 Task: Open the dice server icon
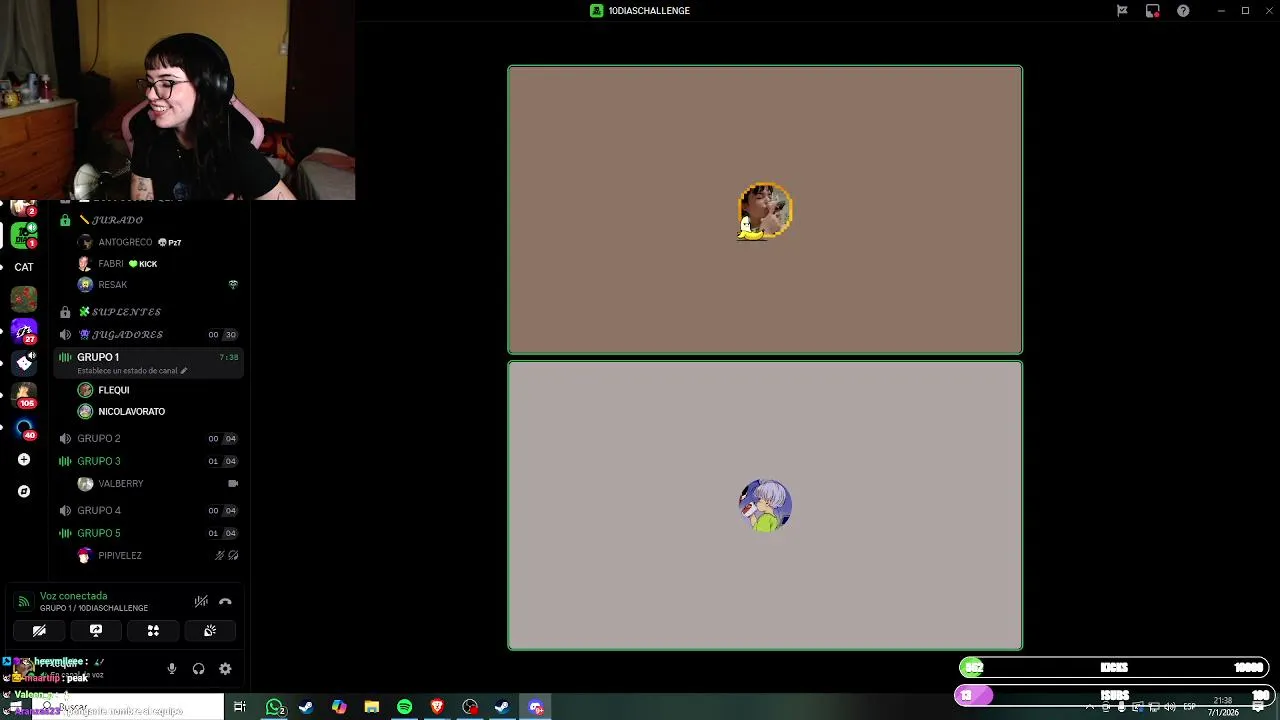click(24, 363)
